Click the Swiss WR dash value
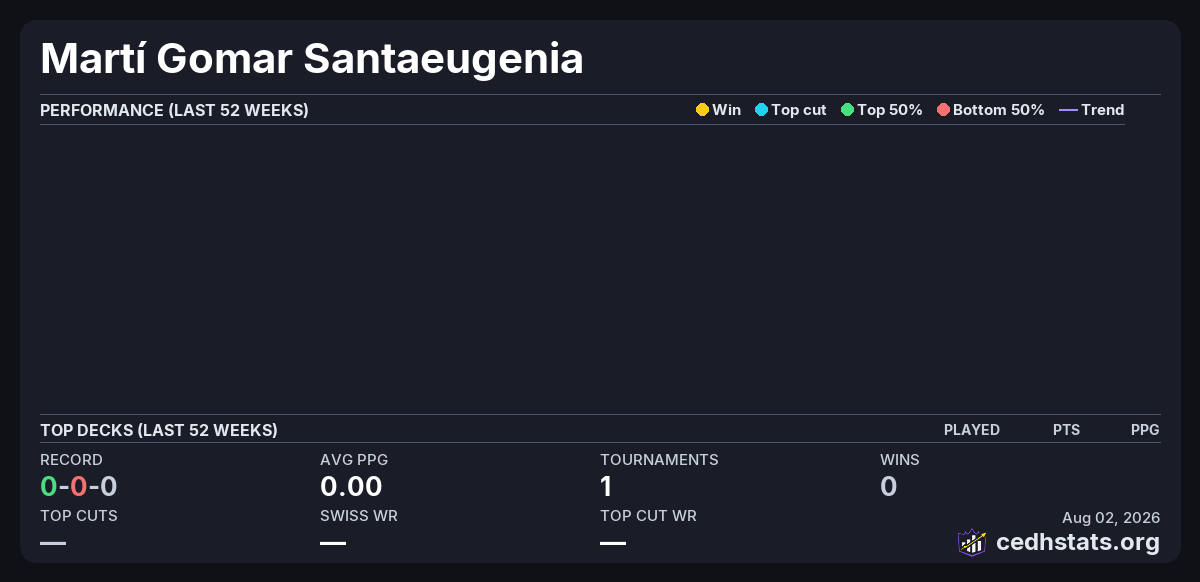The image size is (1200, 582). click(x=333, y=543)
